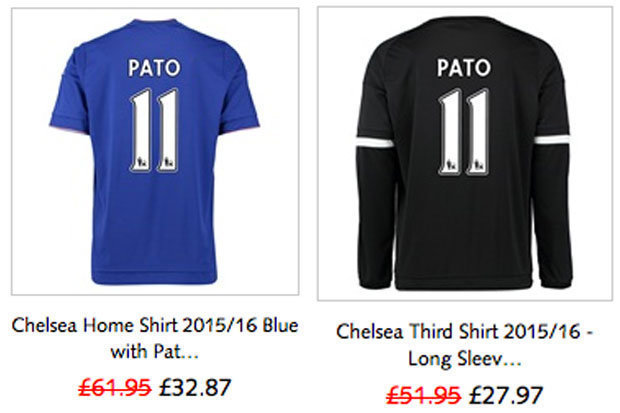The image size is (620, 413).
Task: Click the number 11 on the black shirt
Action: 463,132
